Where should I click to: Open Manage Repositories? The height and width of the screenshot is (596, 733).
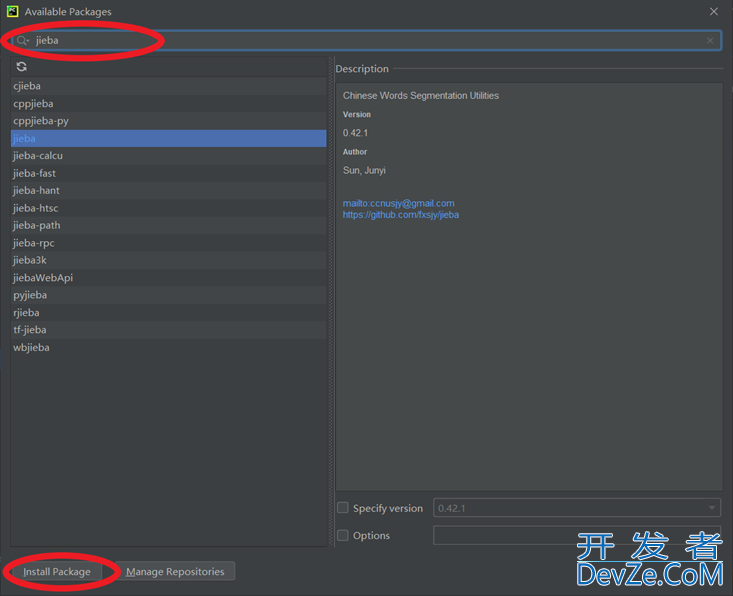[x=175, y=571]
